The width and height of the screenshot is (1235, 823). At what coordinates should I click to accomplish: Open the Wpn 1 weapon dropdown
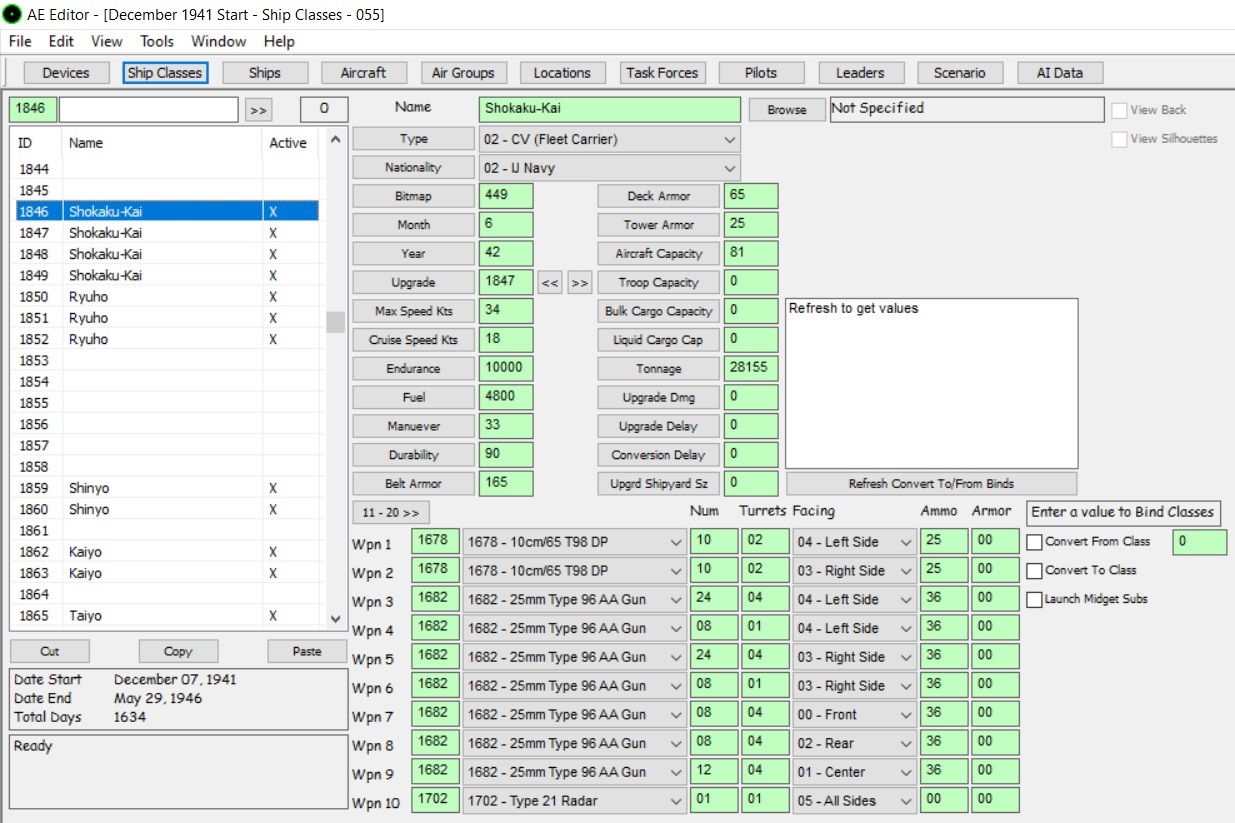tap(574, 542)
